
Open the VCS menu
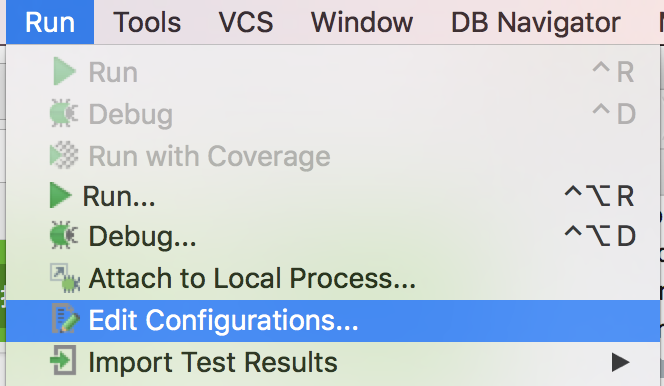[x=246, y=22]
